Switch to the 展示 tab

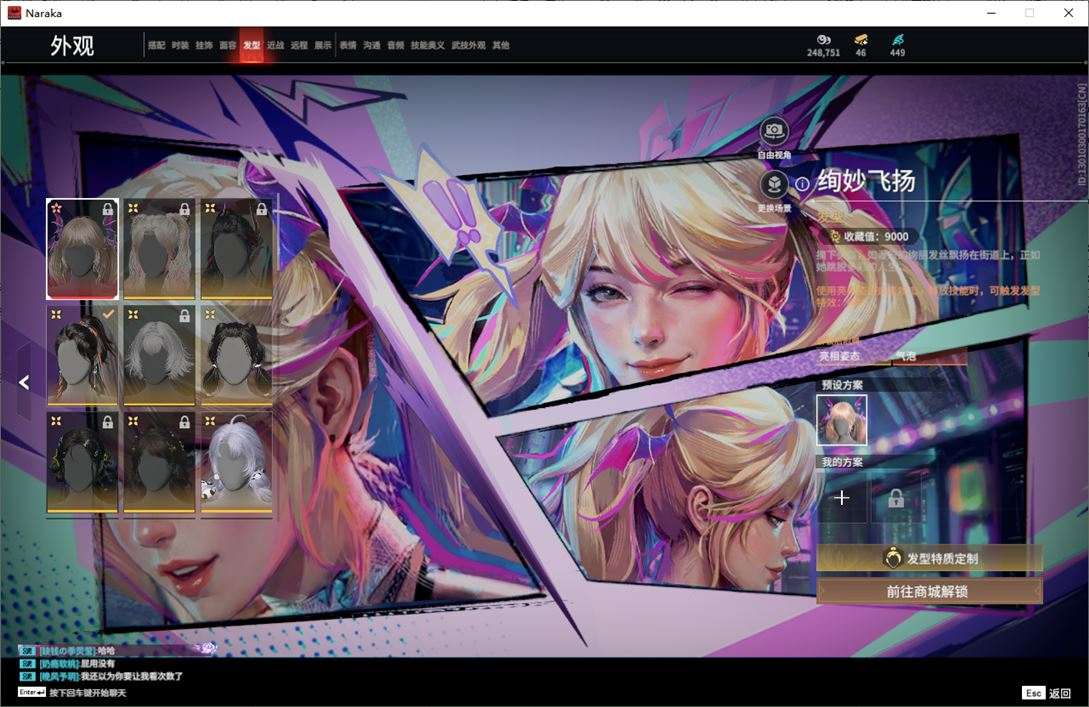[323, 45]
